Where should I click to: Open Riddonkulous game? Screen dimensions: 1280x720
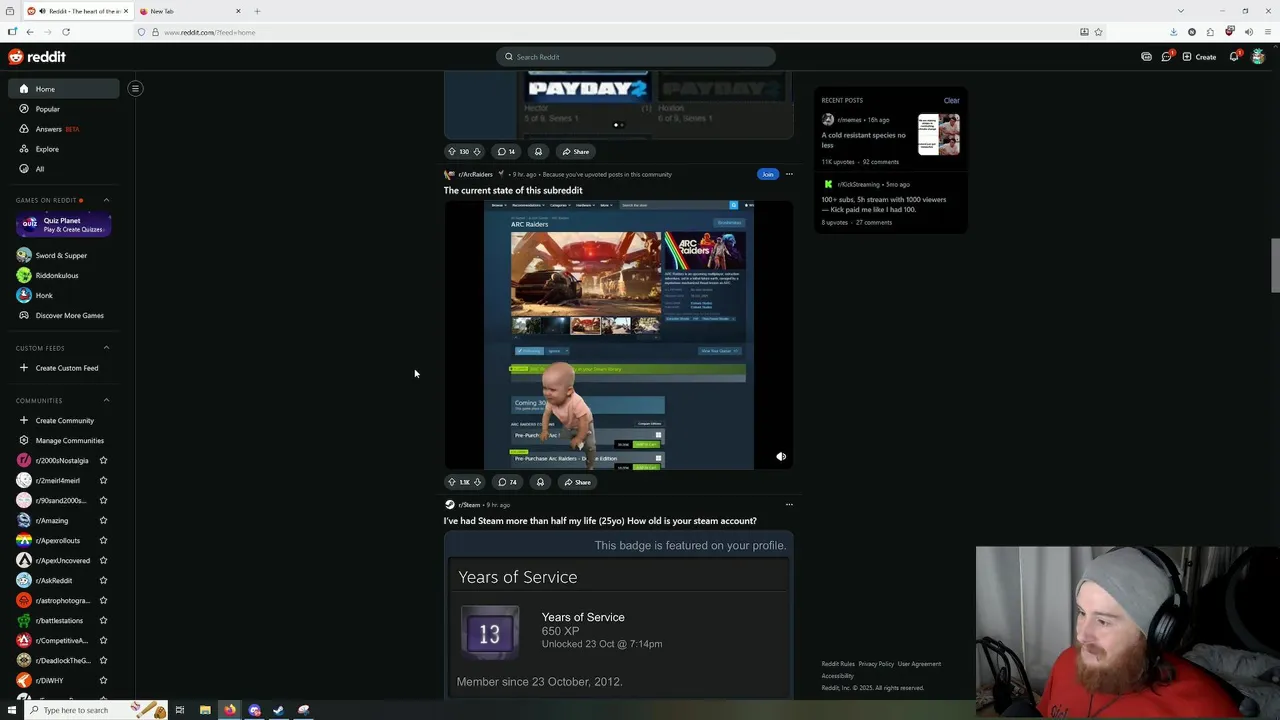(57, 275)
